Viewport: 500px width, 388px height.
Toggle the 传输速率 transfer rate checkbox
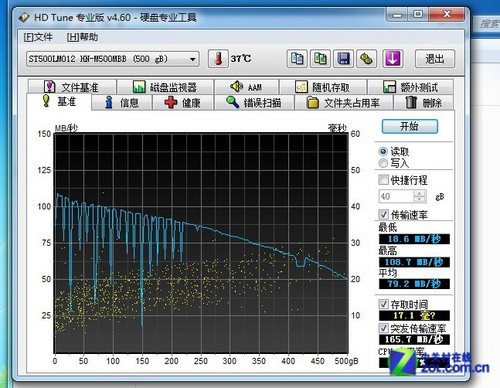point(383,214)
